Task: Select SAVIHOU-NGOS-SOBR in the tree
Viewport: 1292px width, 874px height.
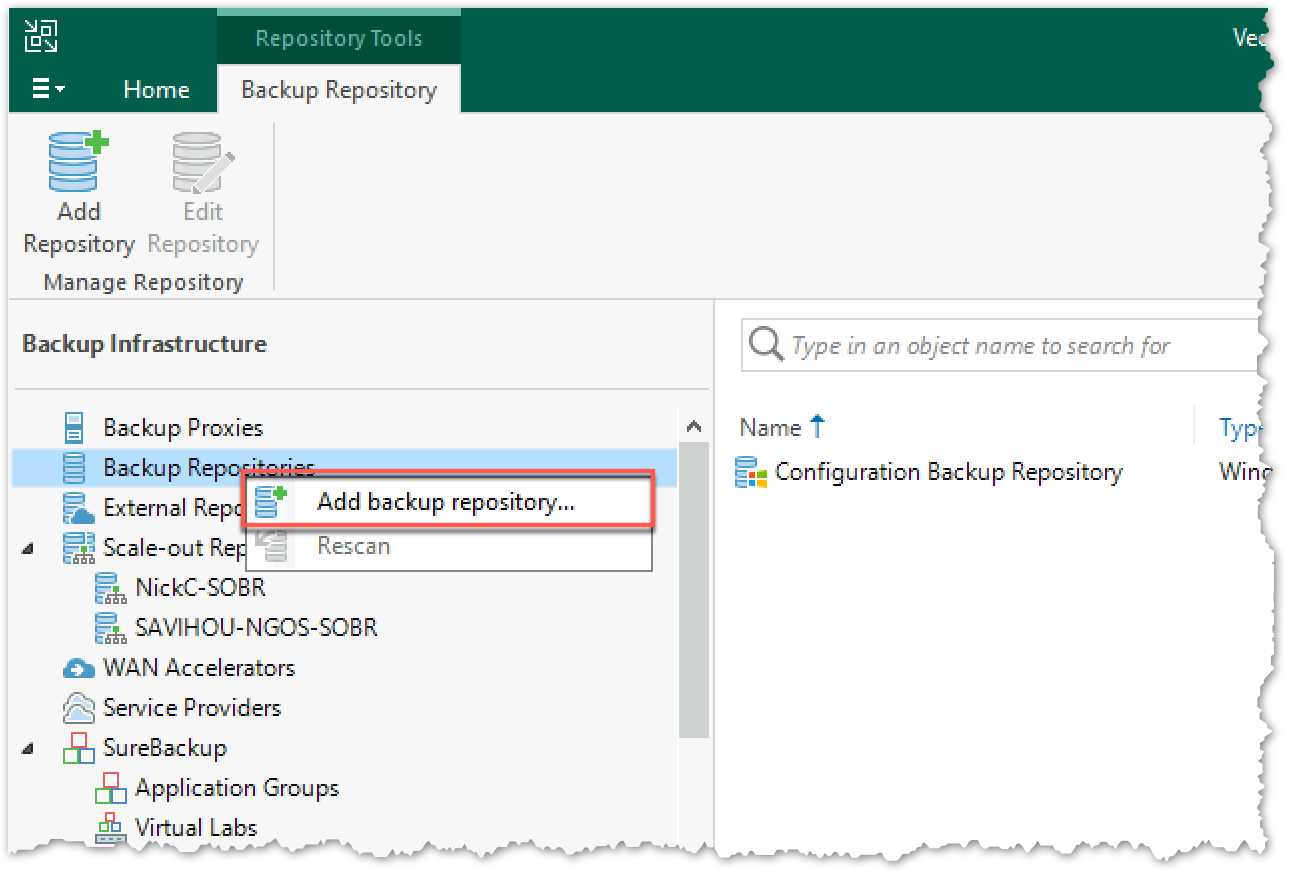Action: point(256,628)
